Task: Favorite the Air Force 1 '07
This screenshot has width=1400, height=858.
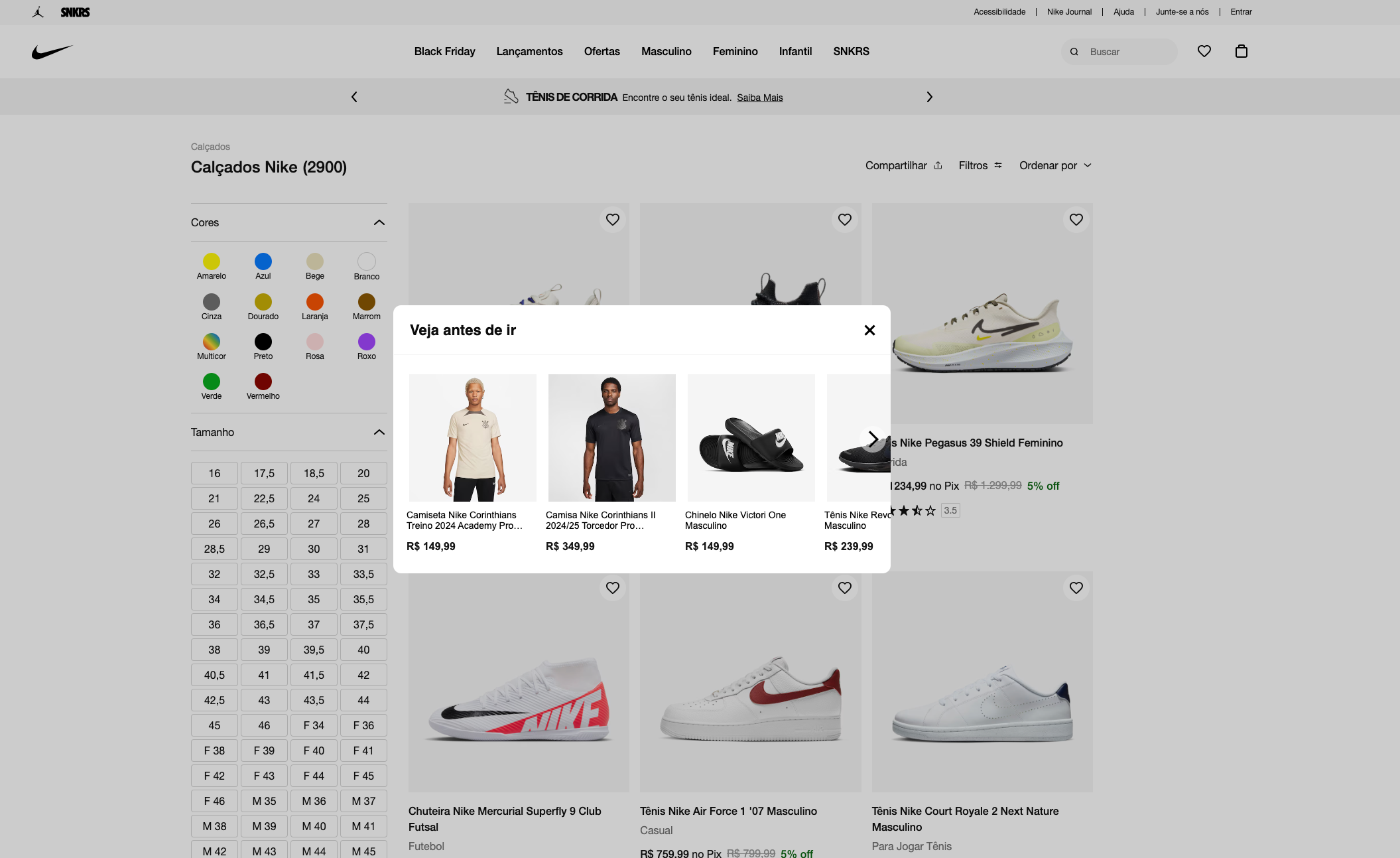Action: coord(845,588)
